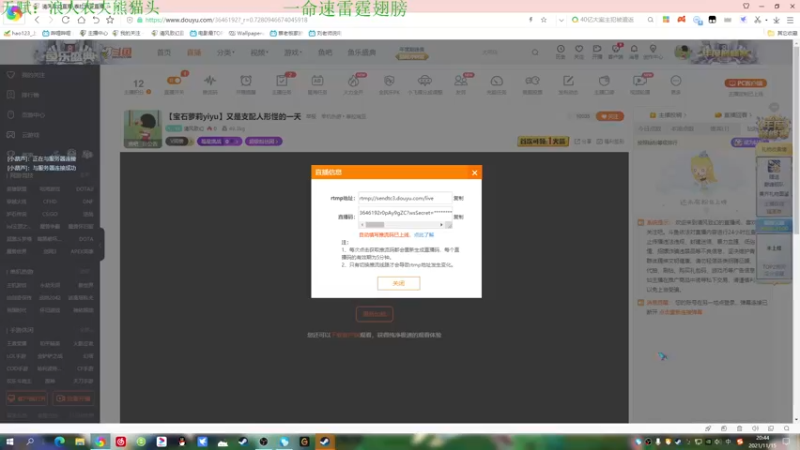This screenshot has height=450, width=800.
Task: Open the calendar tool icon
Action: click(317, 81)
